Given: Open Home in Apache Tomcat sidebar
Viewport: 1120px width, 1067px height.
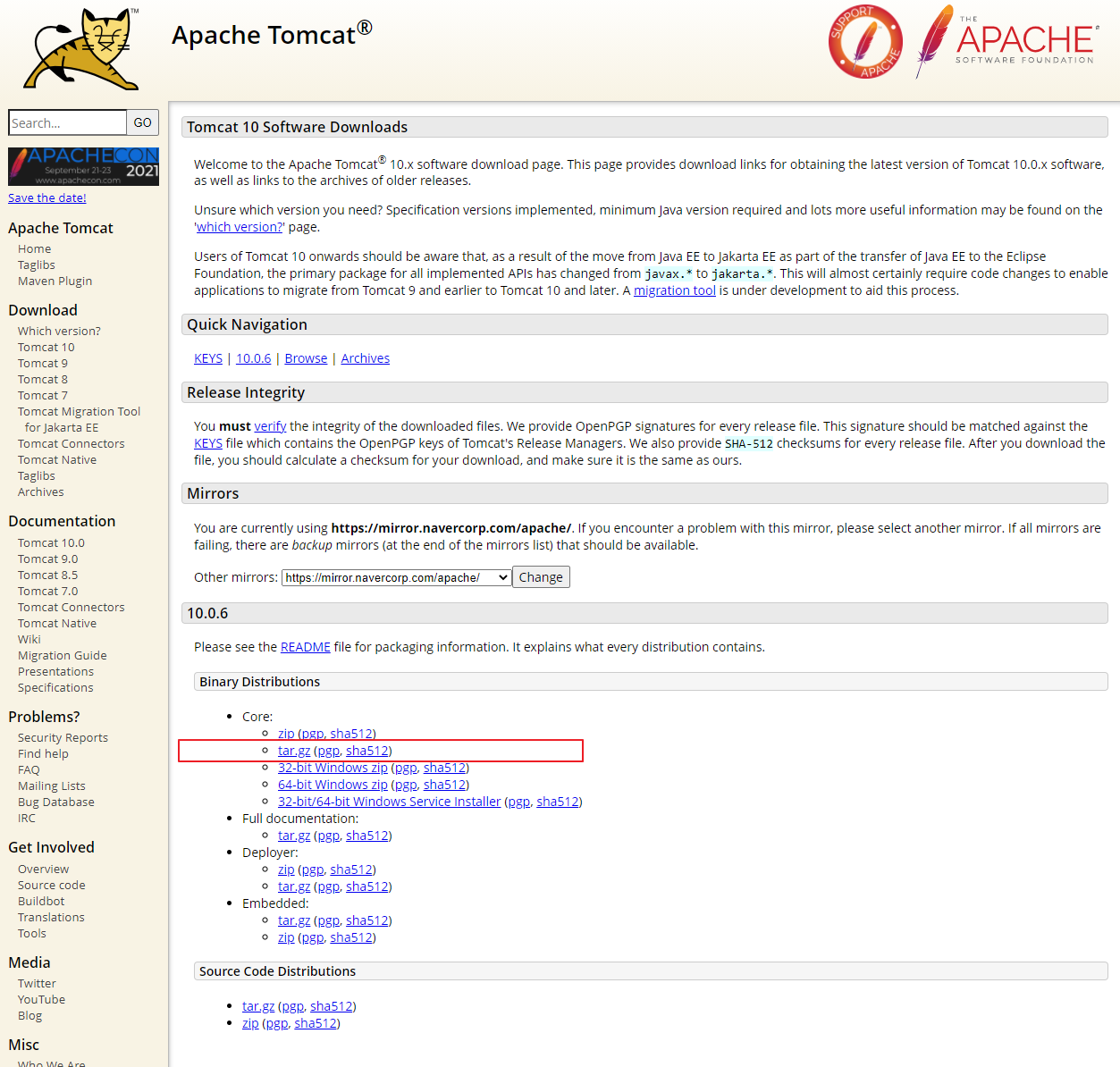Looking at the screenshot, I should pos(34,248).
